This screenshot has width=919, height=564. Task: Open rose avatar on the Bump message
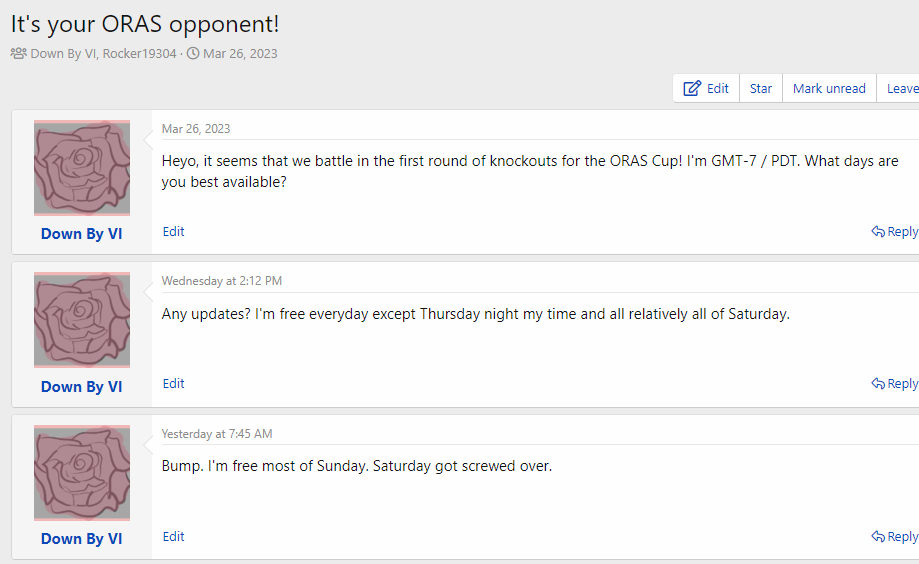[x=82, y=473]
